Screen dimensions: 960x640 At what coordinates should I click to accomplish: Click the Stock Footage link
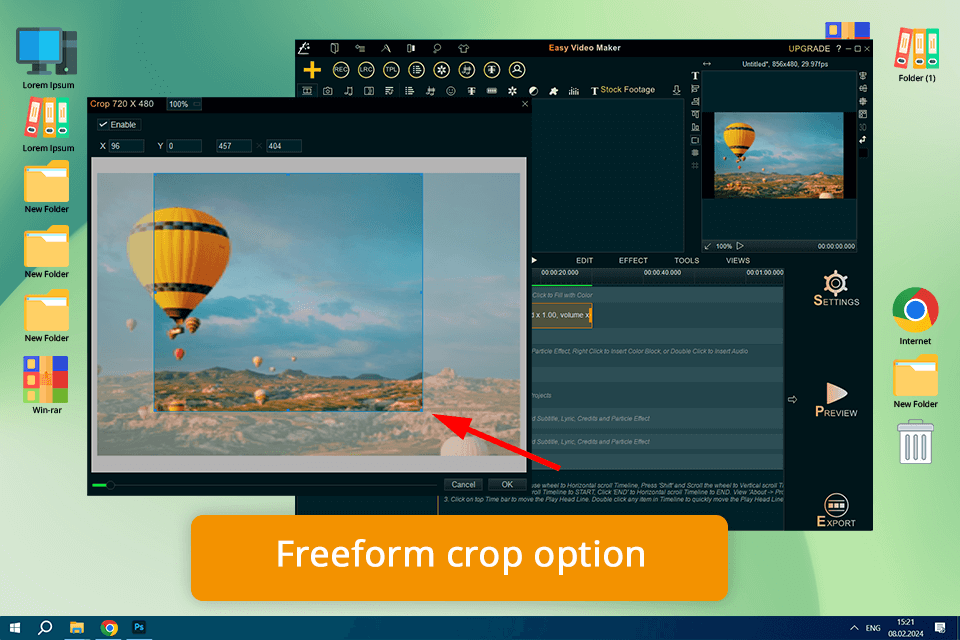click(628, 89)
